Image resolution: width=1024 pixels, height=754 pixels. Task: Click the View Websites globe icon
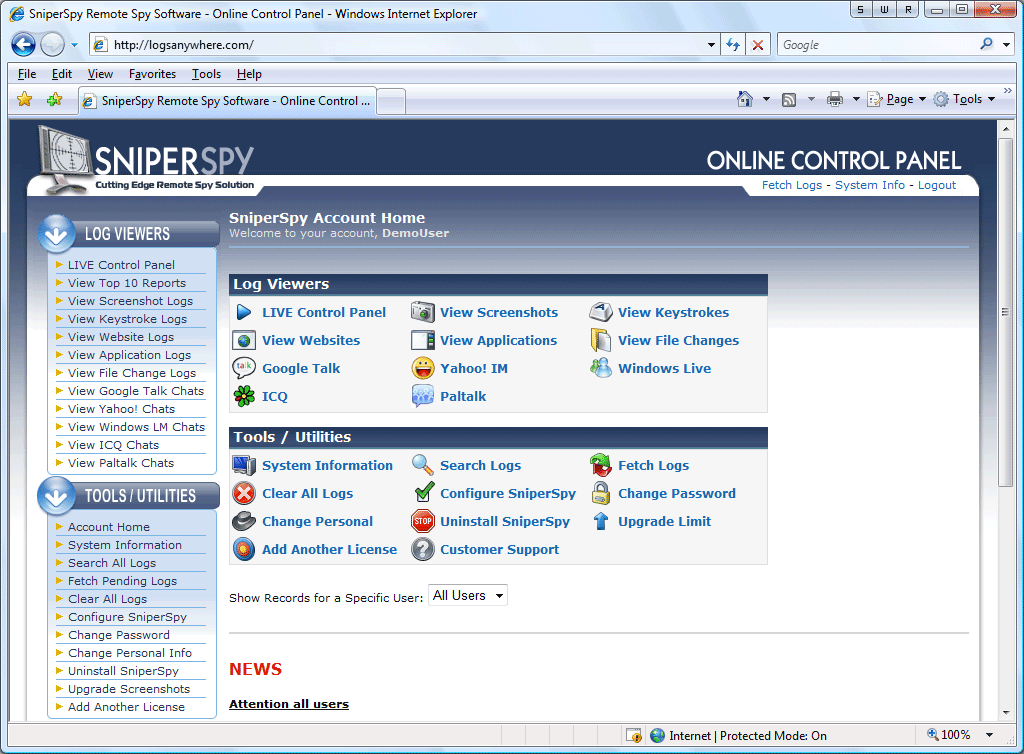[244, 340]
